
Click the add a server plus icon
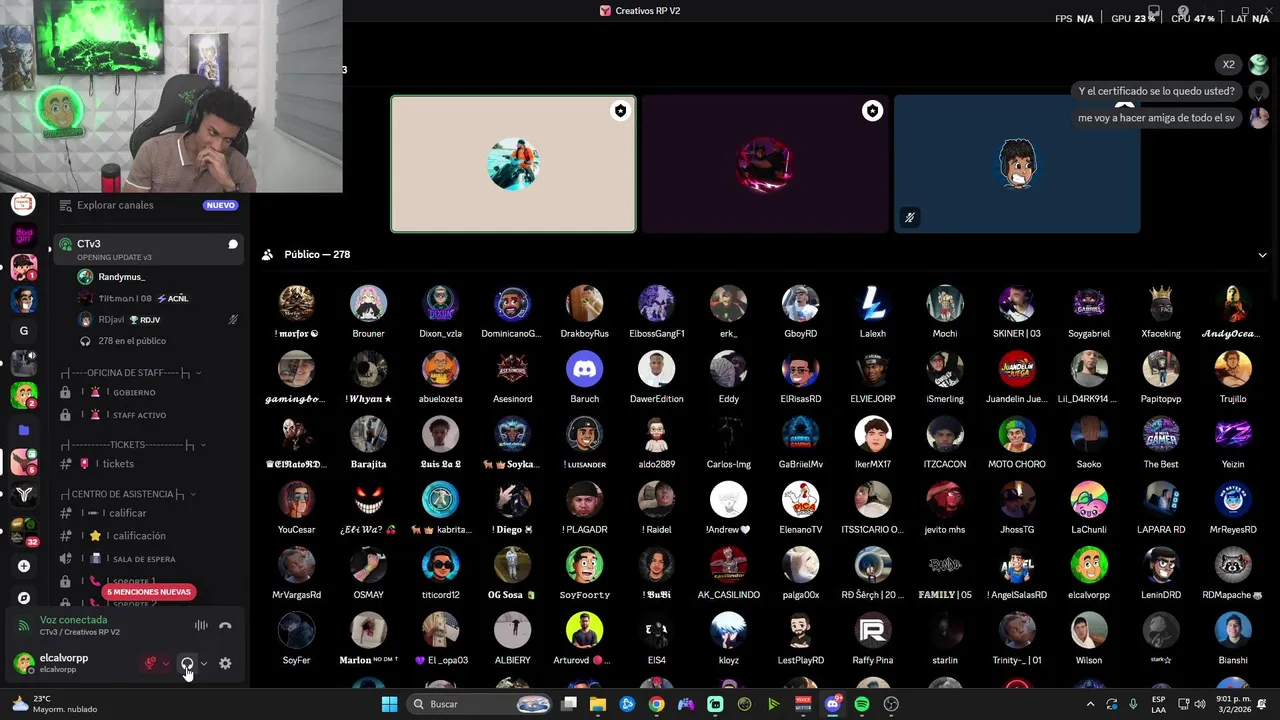[x=23, y=566]
